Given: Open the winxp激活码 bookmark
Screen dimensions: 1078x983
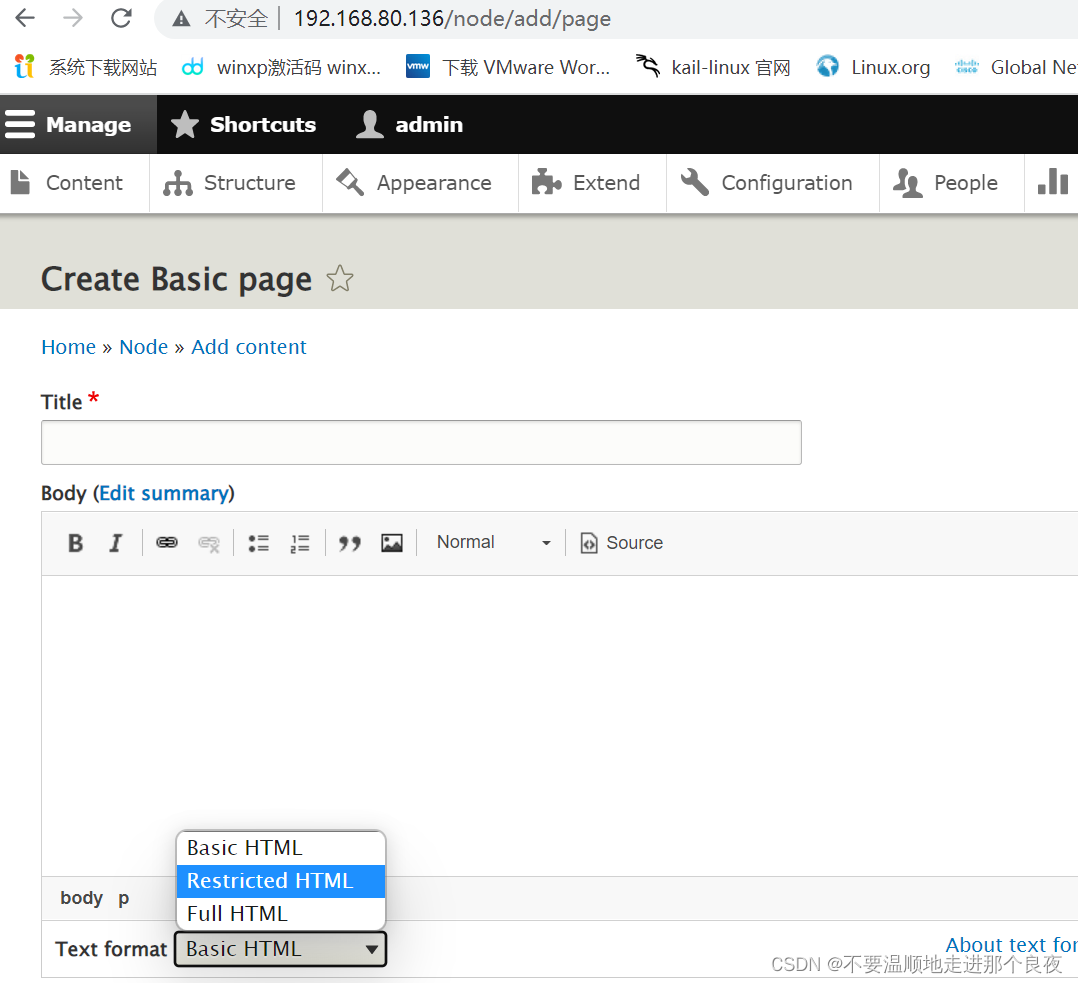Looking at the screenshot, I should [281, 67].
